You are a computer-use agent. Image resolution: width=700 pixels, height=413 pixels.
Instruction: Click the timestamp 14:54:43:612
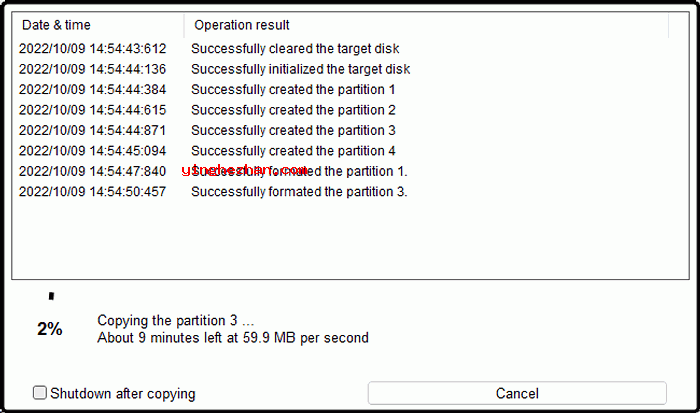92,48
